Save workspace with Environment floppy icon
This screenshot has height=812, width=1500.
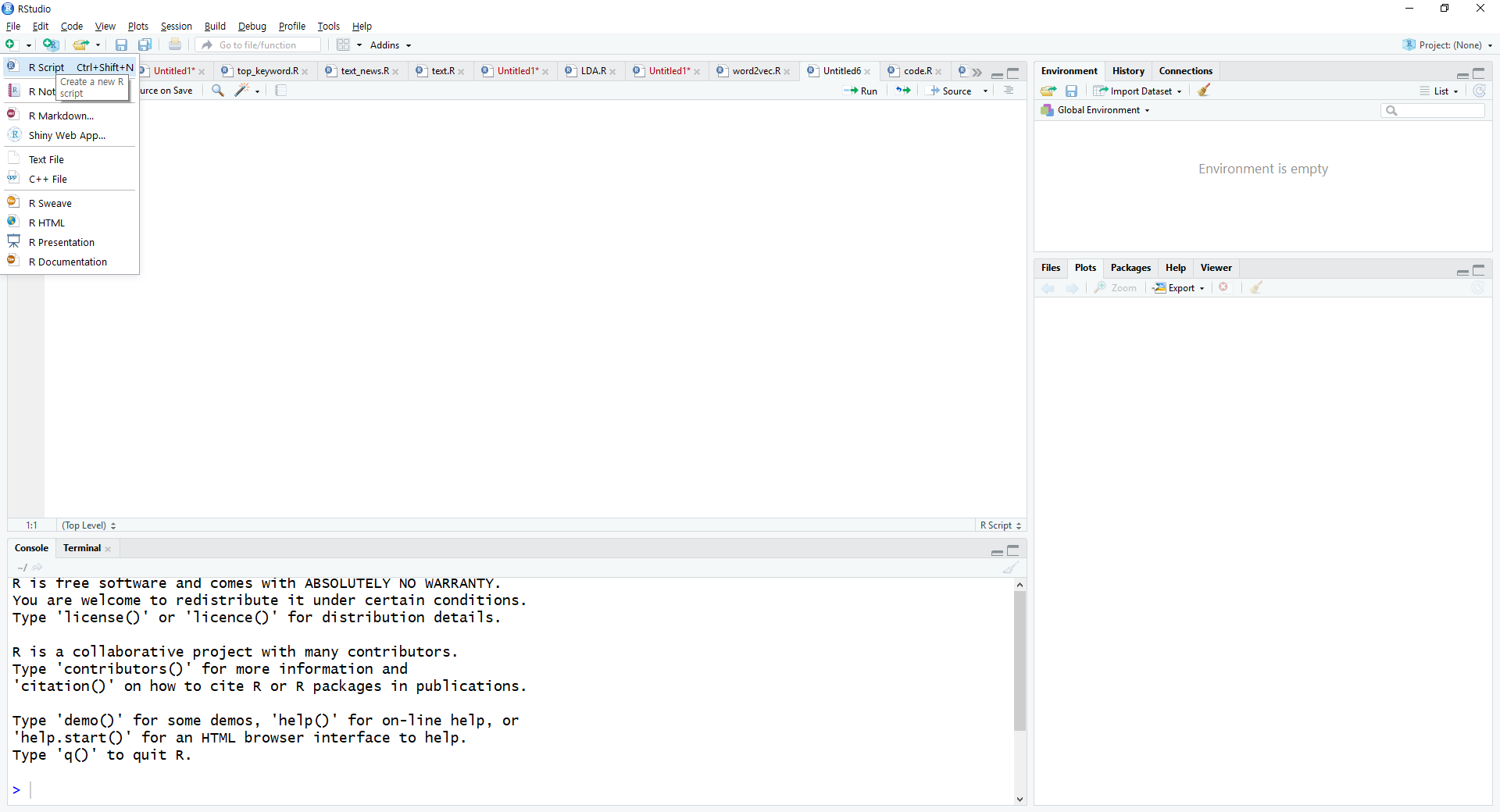(1072, 91)
